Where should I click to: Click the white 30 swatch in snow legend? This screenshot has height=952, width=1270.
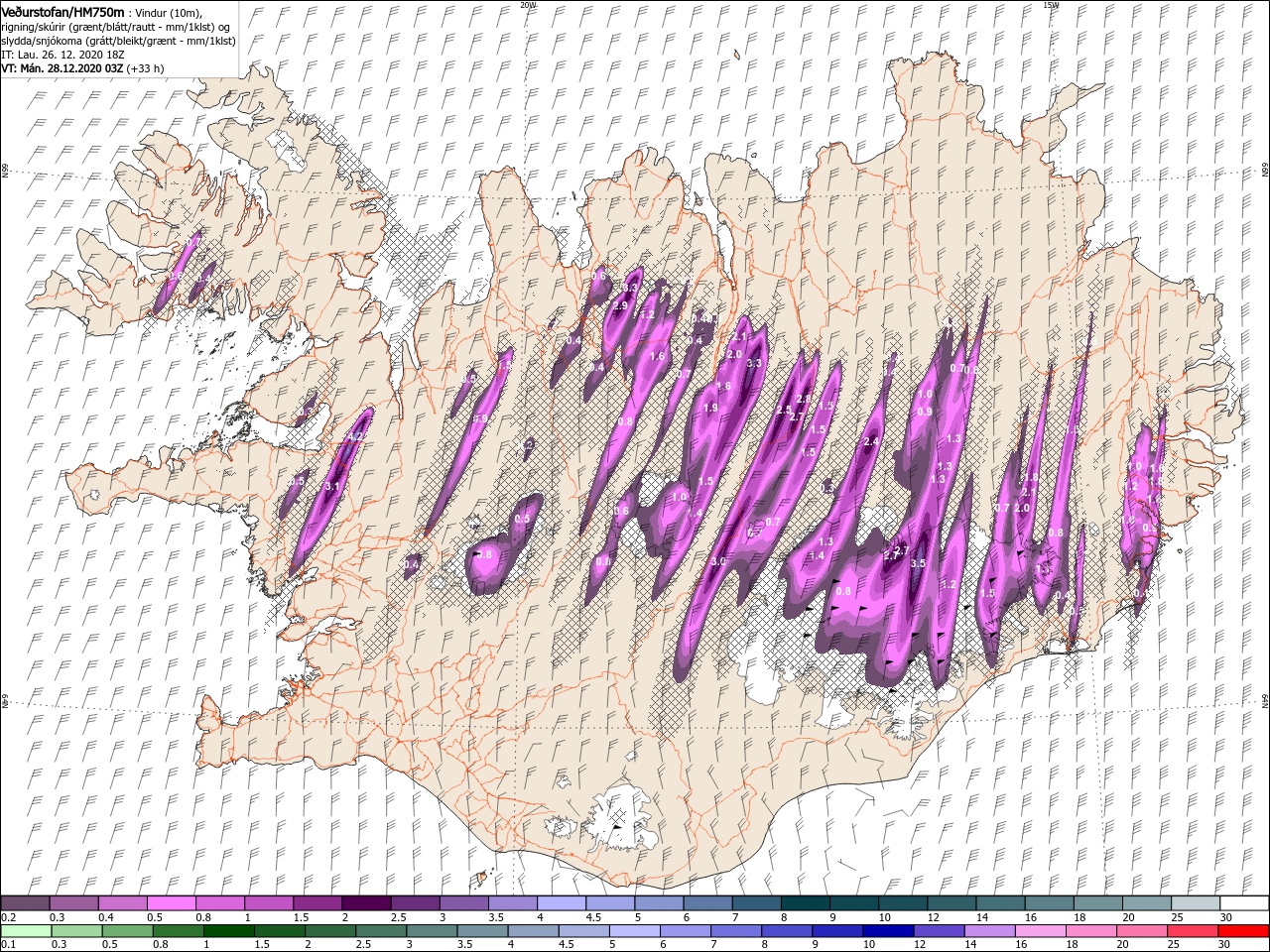coord(1244,903)
